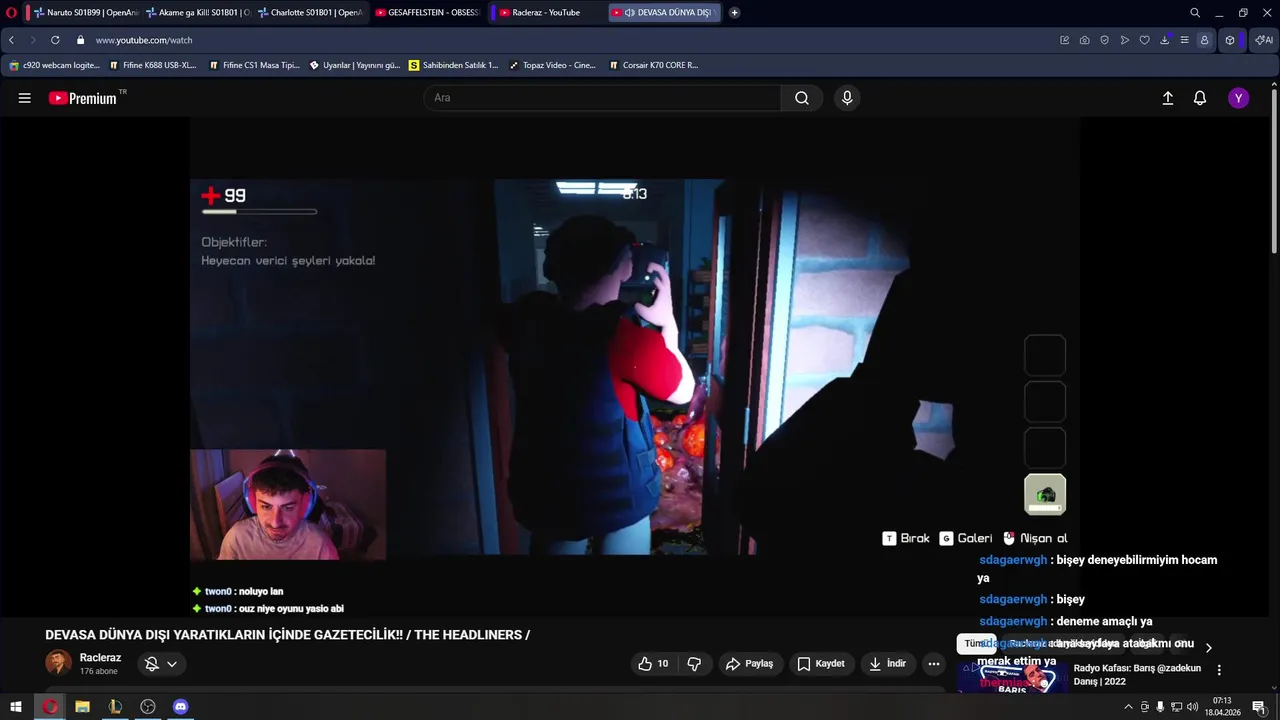Screen dimensions: 1280x720
Task: Reload the current page
Action: (55, 40)
